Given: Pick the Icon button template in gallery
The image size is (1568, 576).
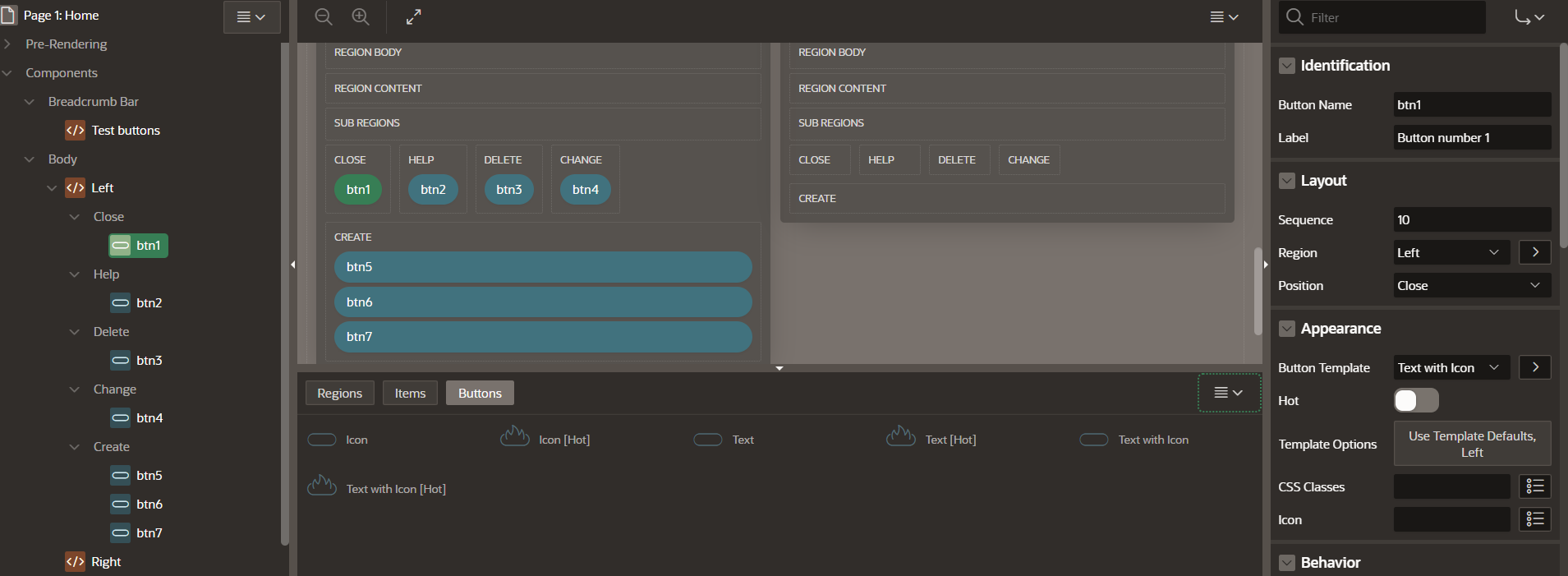Looking at the screenshot, I should (338, 440).
